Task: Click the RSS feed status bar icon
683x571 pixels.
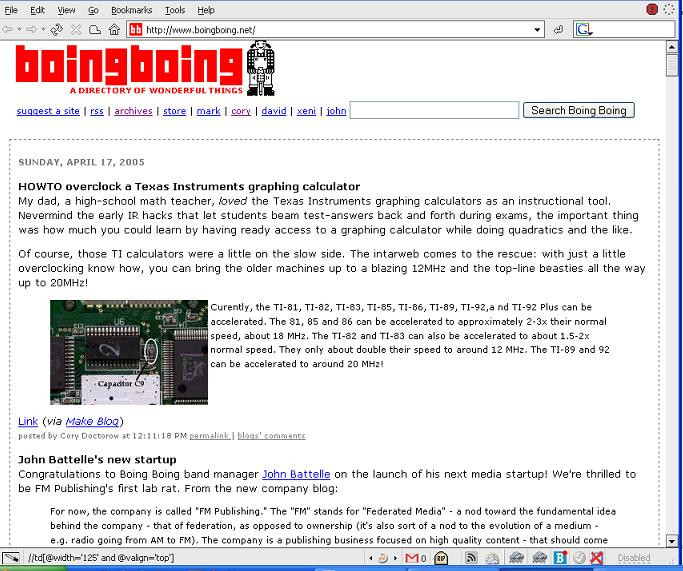Action: click(x=471, y=557)
